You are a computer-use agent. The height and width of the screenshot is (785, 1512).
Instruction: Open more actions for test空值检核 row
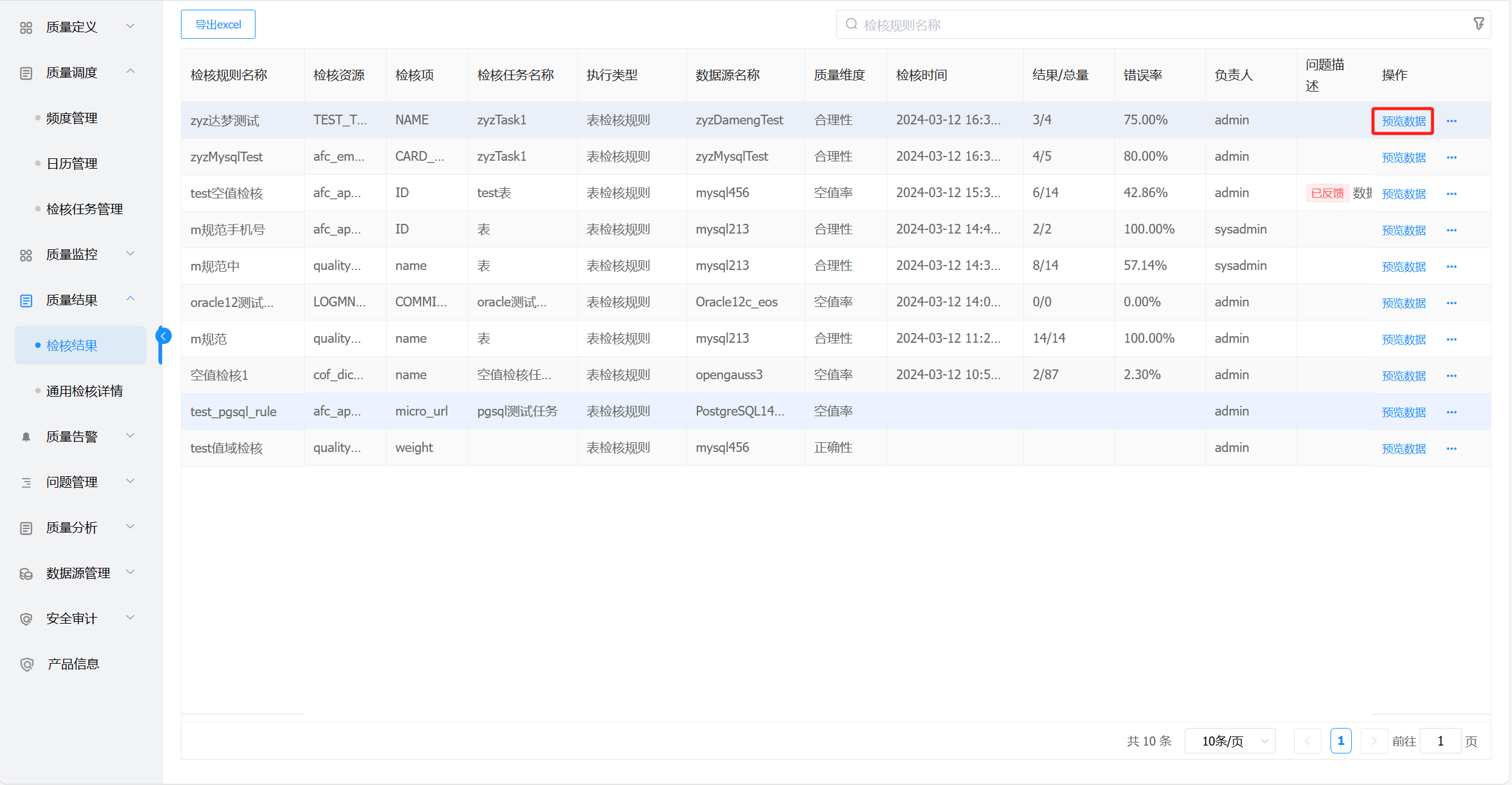click(1451, 194)
